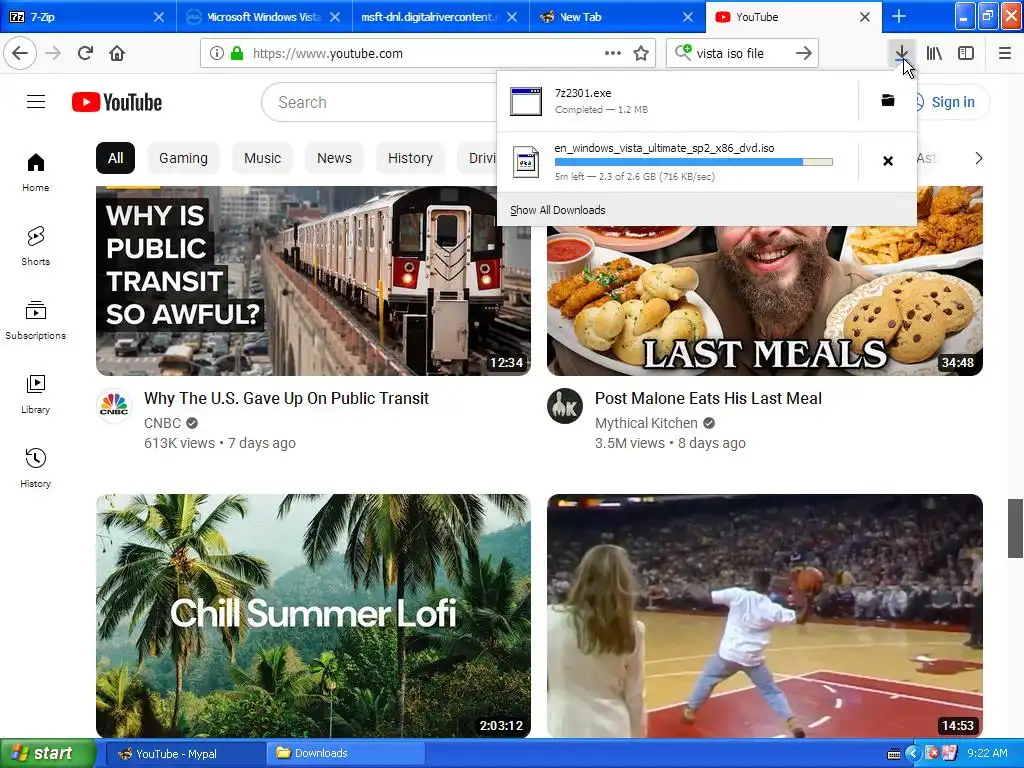Filter videos by Gaming chip
This screenshot has width=1024, height=768.
(x=184, y=158)
